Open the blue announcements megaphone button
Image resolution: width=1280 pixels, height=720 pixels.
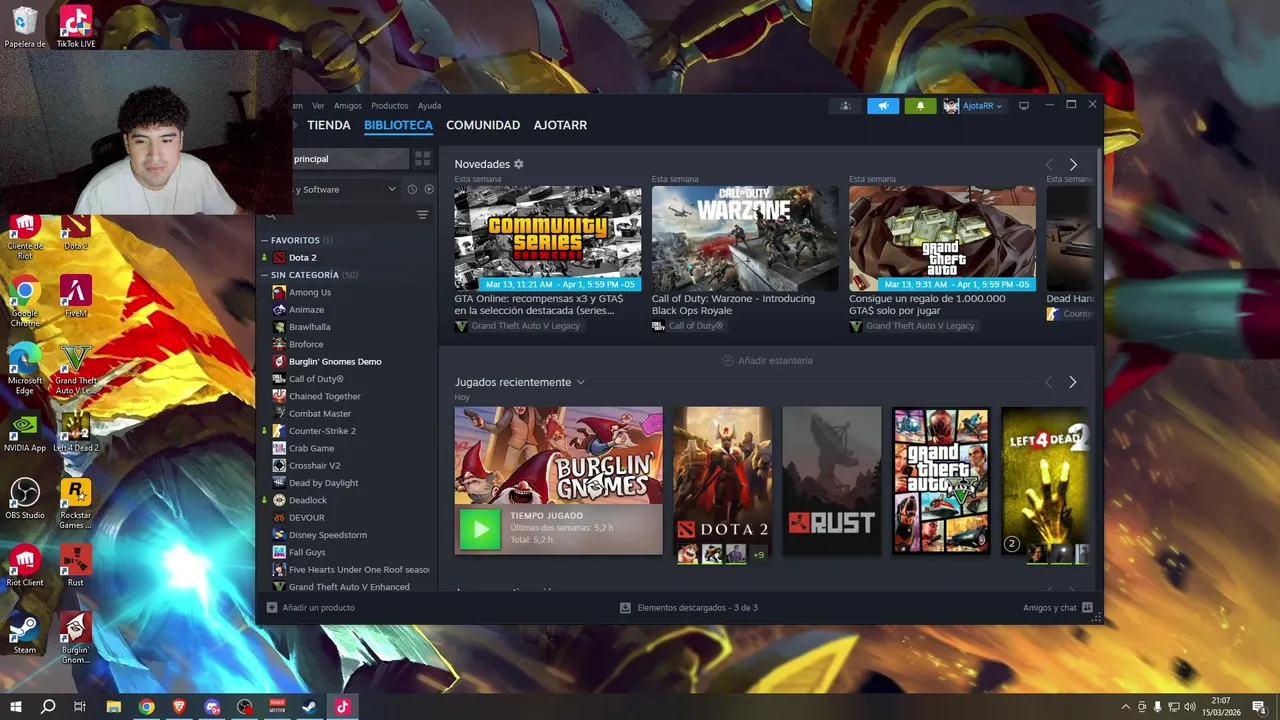[x=883, y=106]
